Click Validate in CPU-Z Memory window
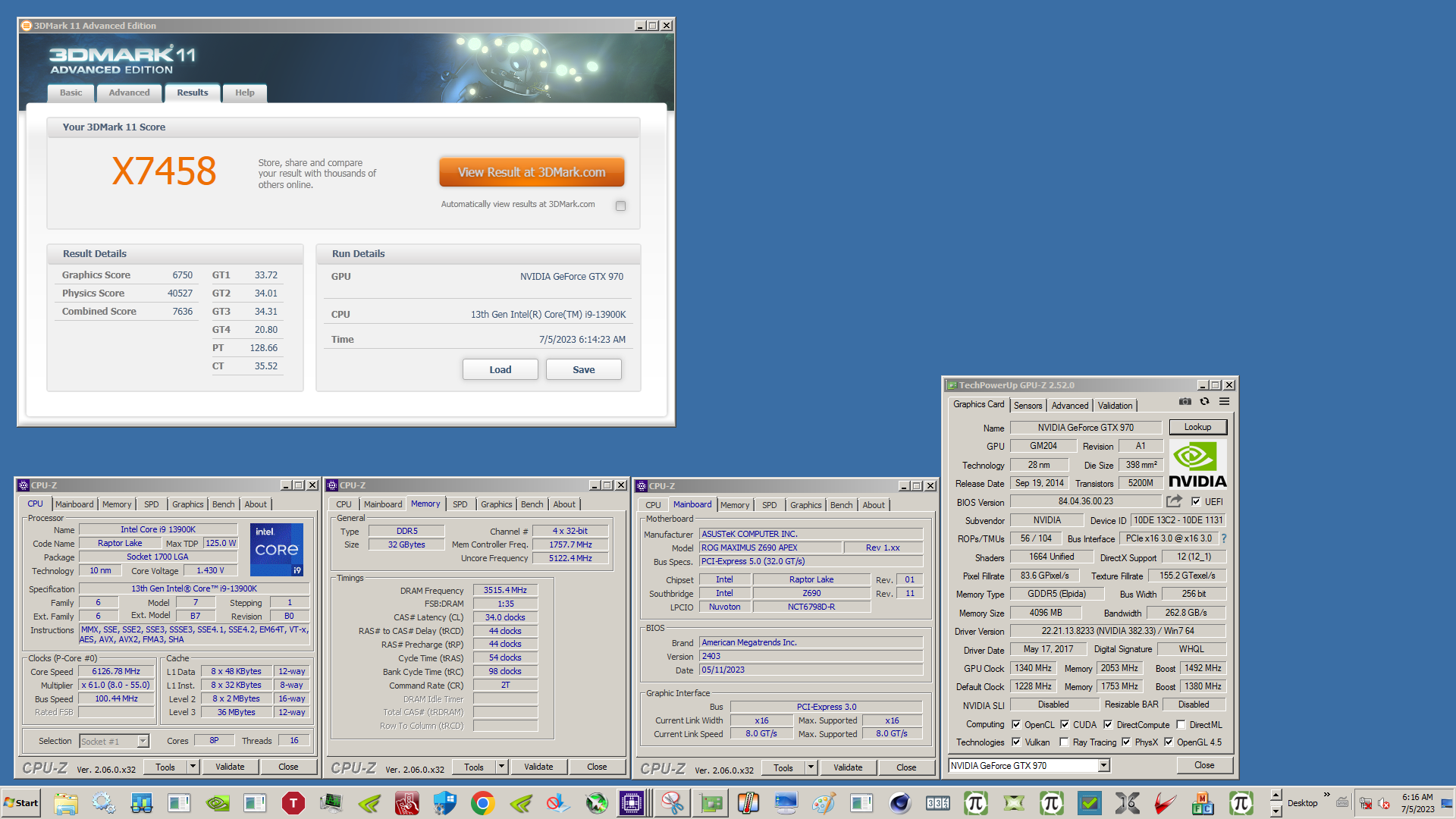 (539, 767)
